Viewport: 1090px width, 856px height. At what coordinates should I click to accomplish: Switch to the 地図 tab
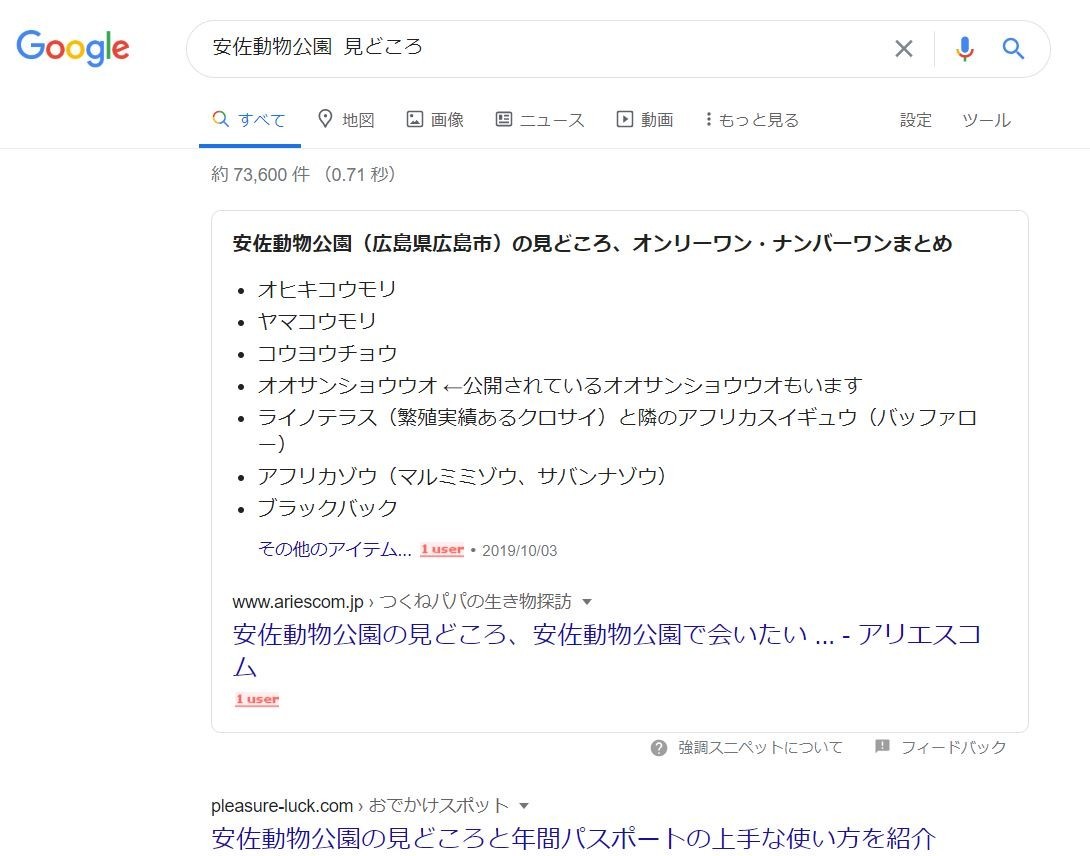point(345,120)
